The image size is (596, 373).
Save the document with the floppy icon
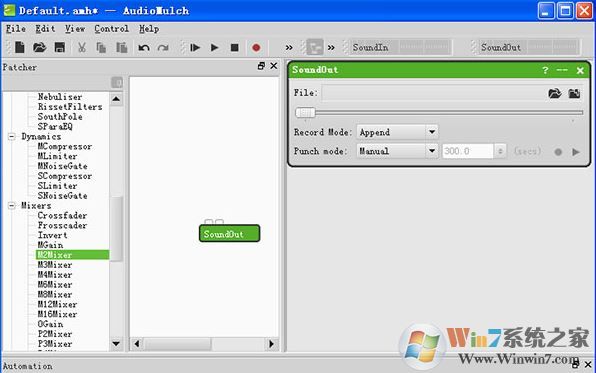click(60, 48)
